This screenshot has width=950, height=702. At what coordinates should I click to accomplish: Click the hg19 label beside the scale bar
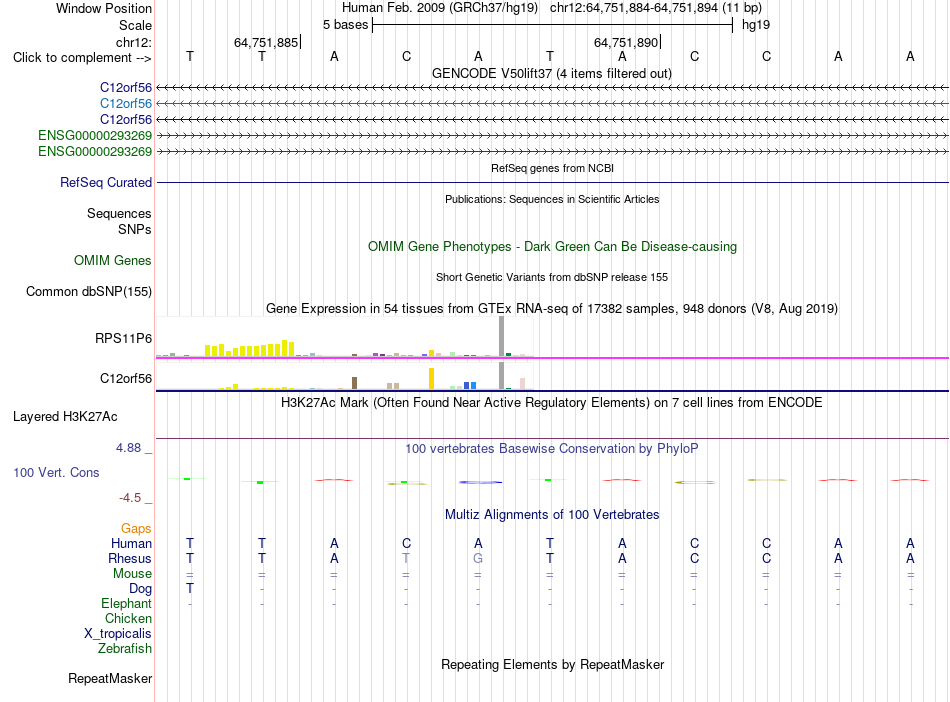tap(756, 25)
